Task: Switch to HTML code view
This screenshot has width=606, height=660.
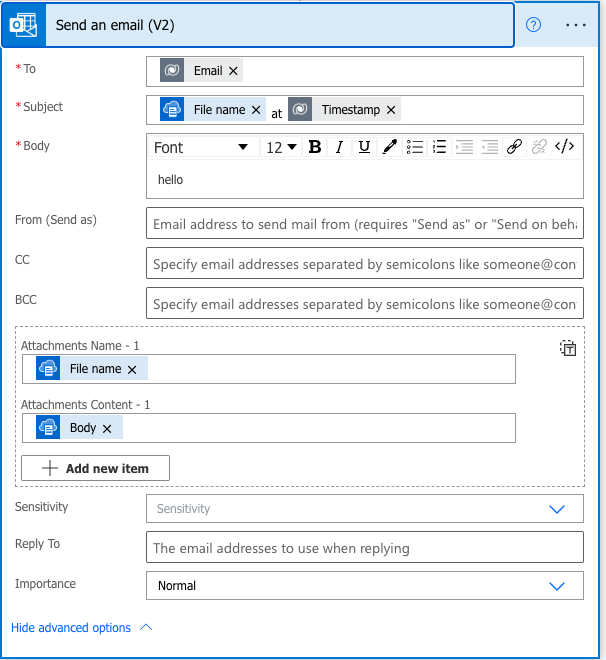Action: (x=565, y=147)
